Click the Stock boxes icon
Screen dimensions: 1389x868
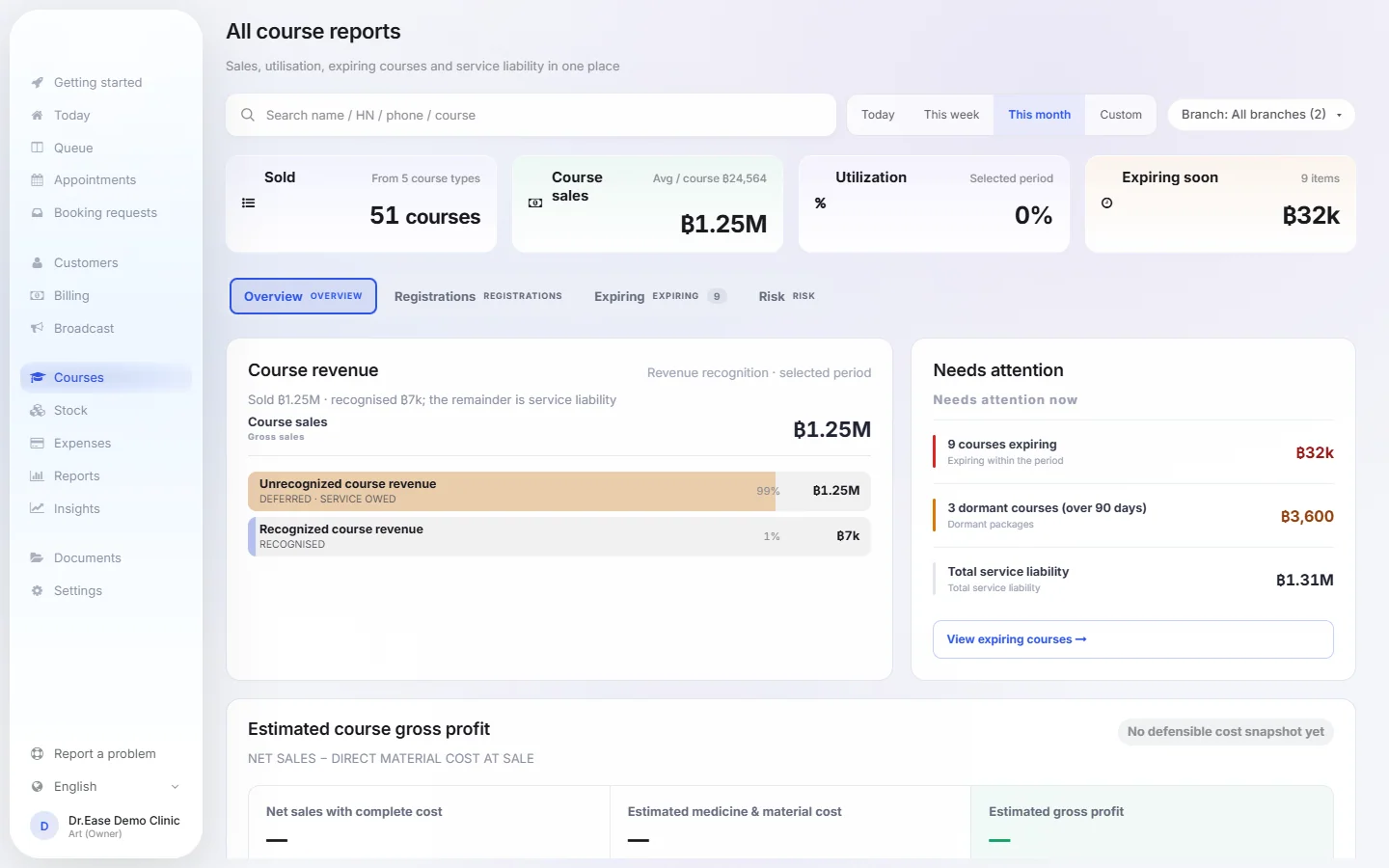pos(37,411)
